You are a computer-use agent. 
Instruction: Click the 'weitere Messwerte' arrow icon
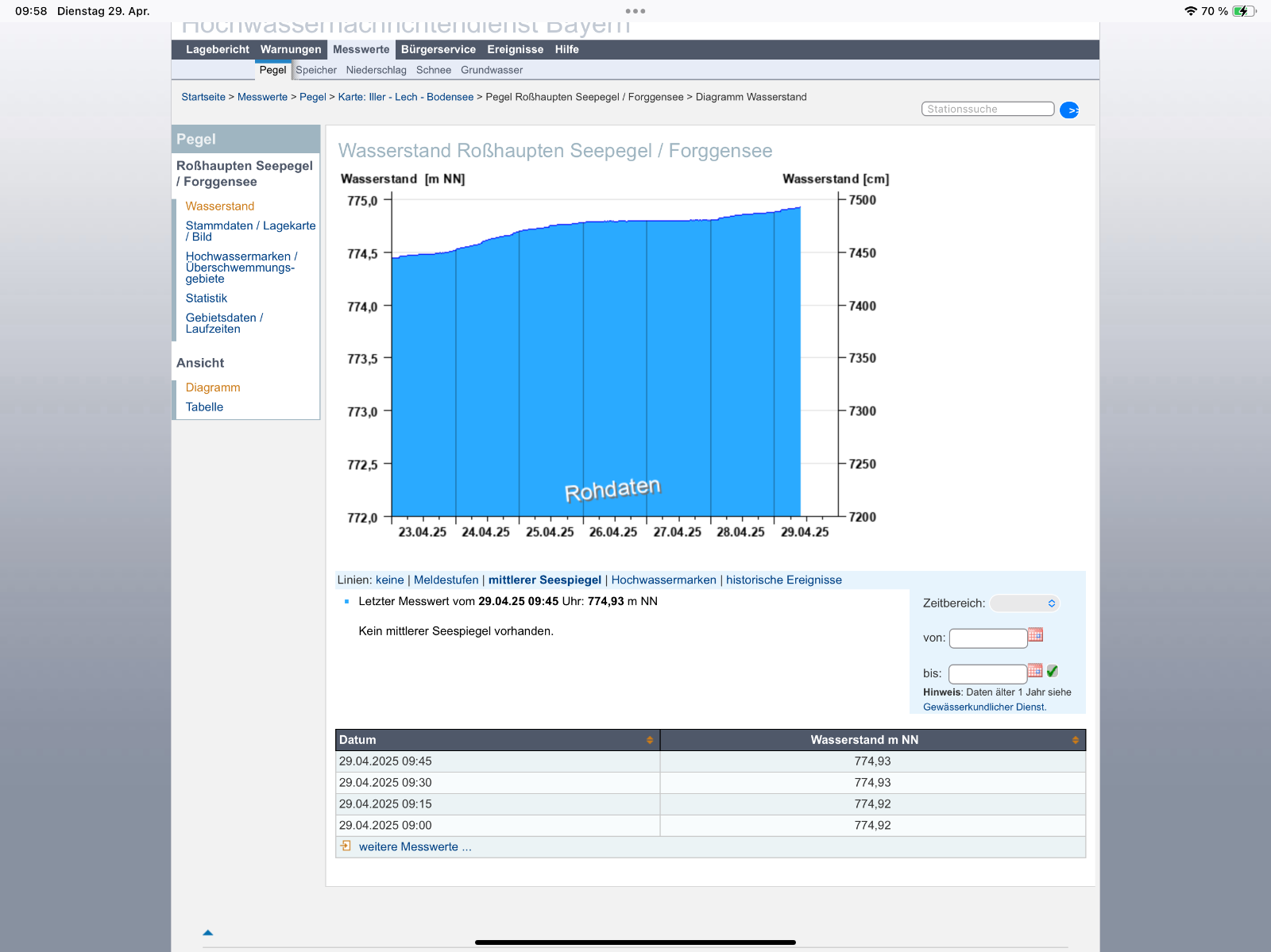pyautogui.click(x=346, y=846)
